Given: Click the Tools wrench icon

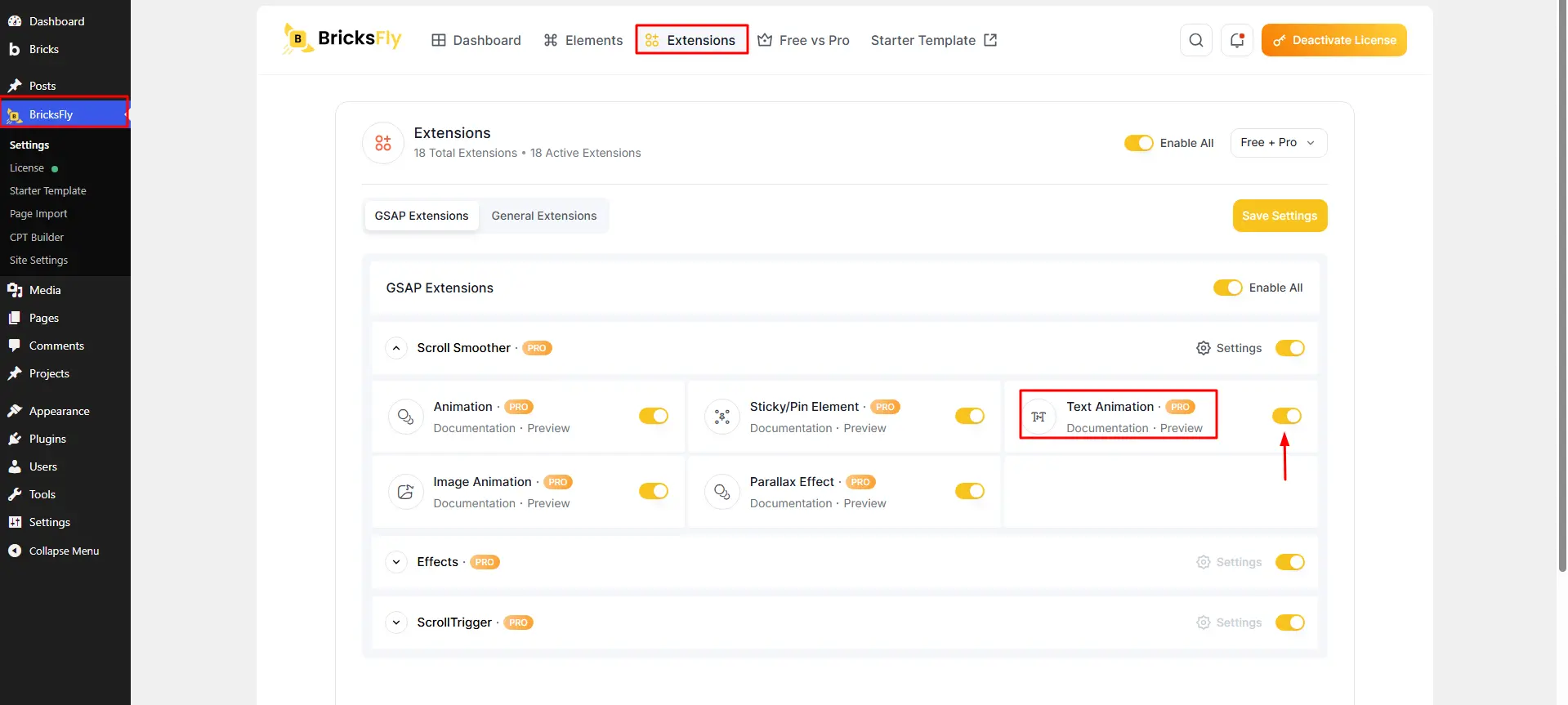Looking at the screenshot, I should point(15,494).
